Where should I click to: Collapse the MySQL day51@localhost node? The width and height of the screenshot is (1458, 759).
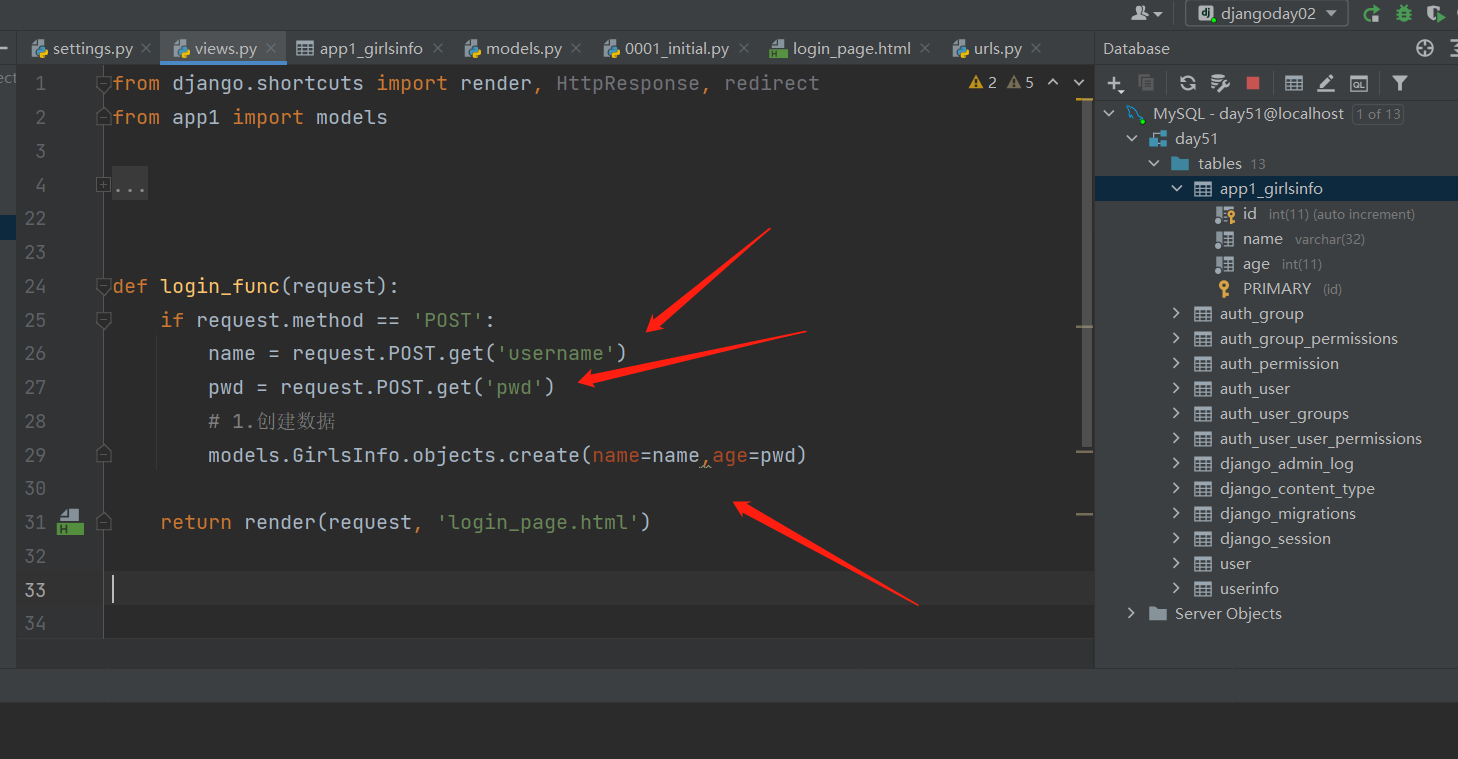[1108, 114]
